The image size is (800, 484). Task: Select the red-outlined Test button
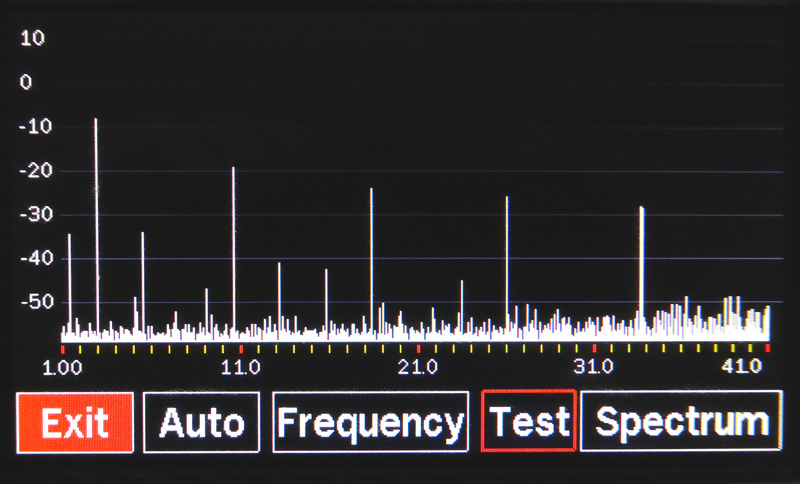pos(528,422)
